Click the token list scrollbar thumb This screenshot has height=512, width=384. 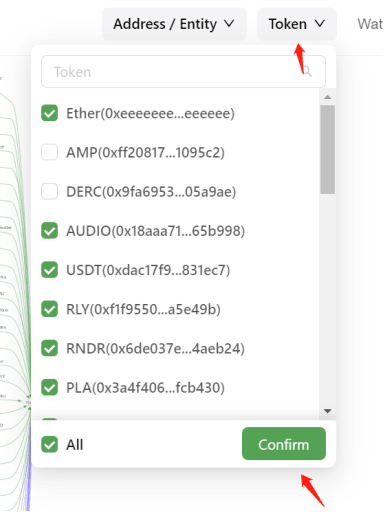328,149
